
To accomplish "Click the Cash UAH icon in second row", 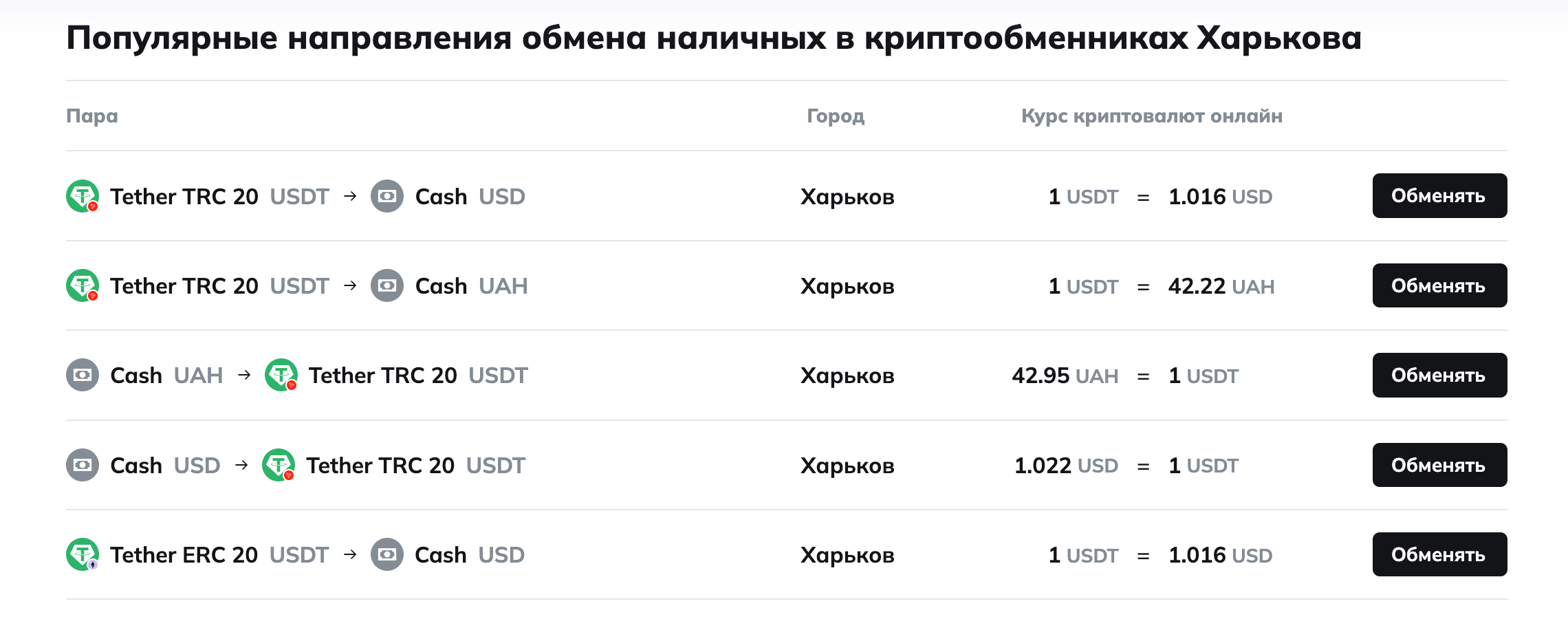I will (387, 285).
